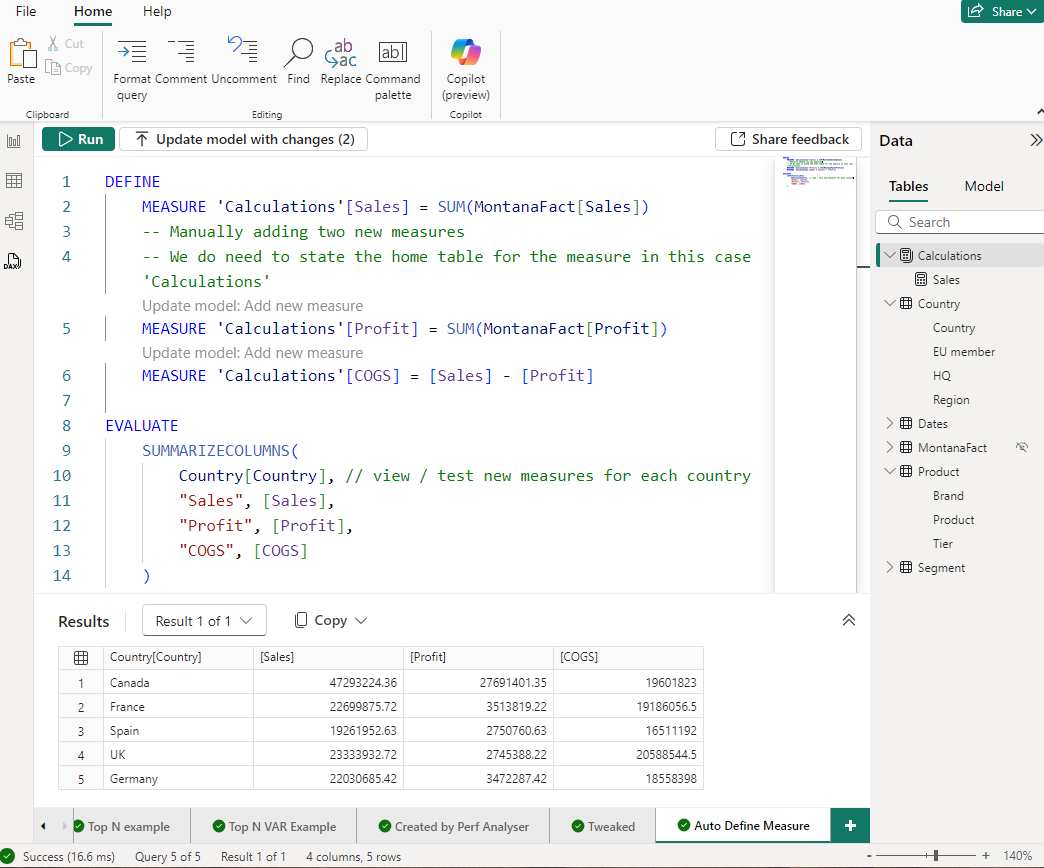Click Update model link above Profit measure
This screenshot has width=1044, height=868.
(x=252, y=306)
